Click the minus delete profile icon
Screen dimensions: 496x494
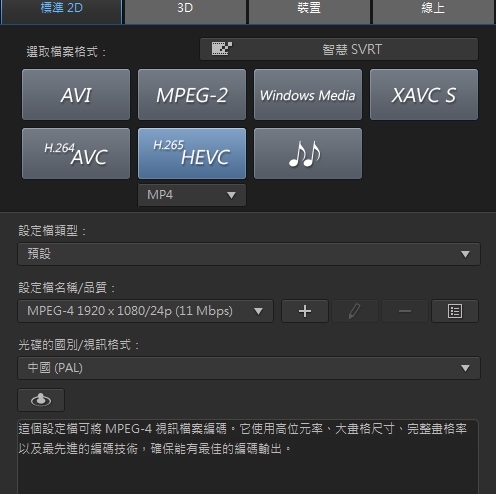(405, 311)
